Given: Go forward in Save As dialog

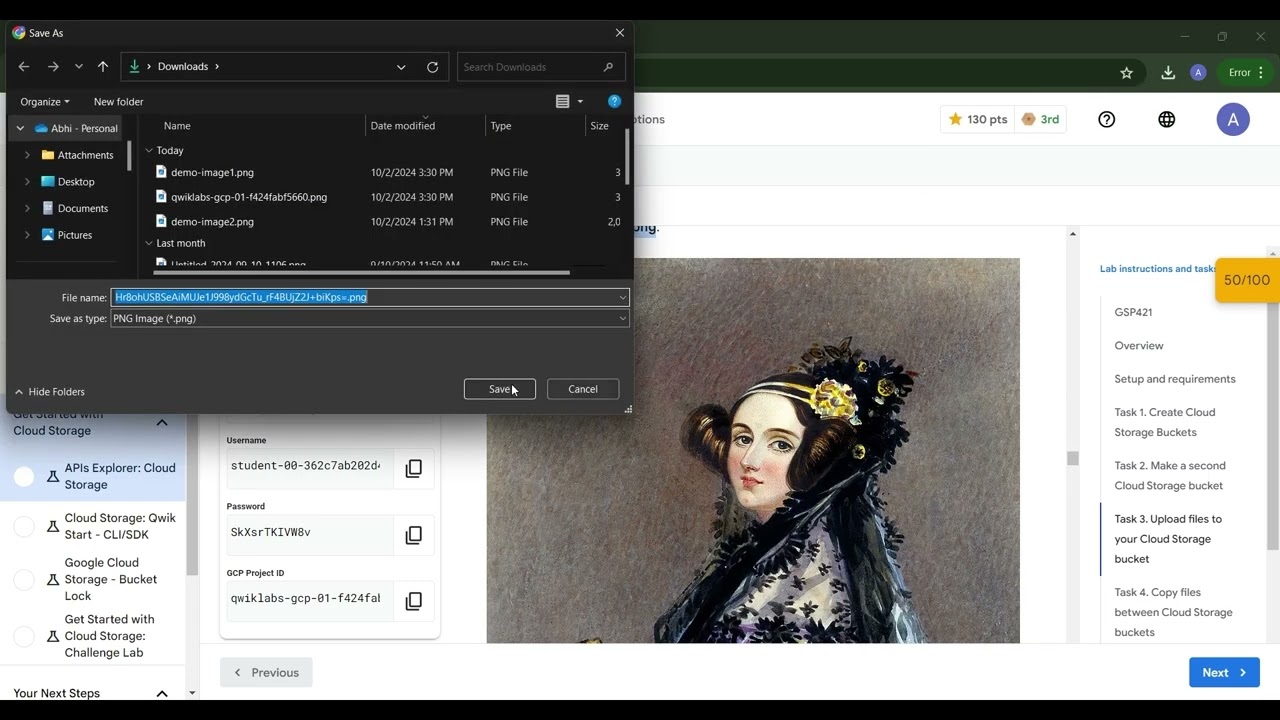Looking at the screenshot, I should [x=53, y=67].
